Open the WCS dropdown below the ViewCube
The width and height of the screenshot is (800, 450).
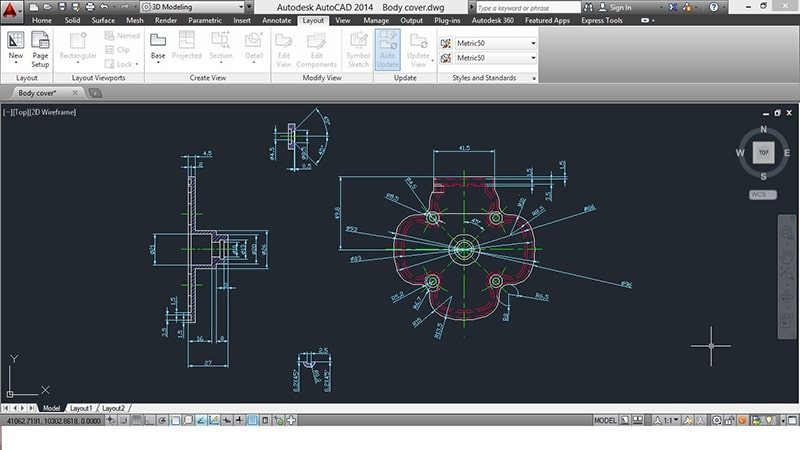762,194
